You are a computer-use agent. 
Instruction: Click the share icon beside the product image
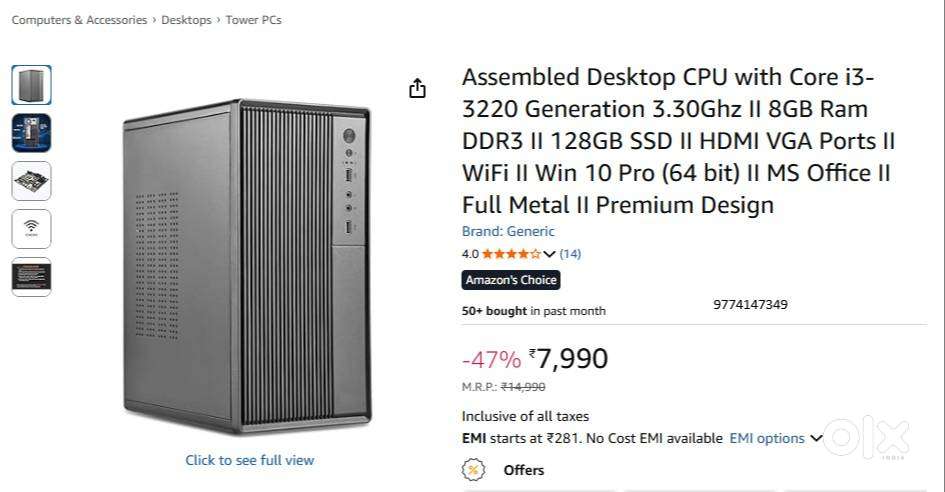pos(418,89)
